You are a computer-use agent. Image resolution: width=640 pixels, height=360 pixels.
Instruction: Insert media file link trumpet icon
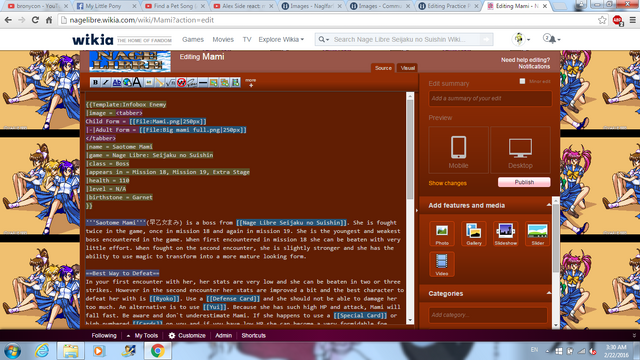coord(160,82)
